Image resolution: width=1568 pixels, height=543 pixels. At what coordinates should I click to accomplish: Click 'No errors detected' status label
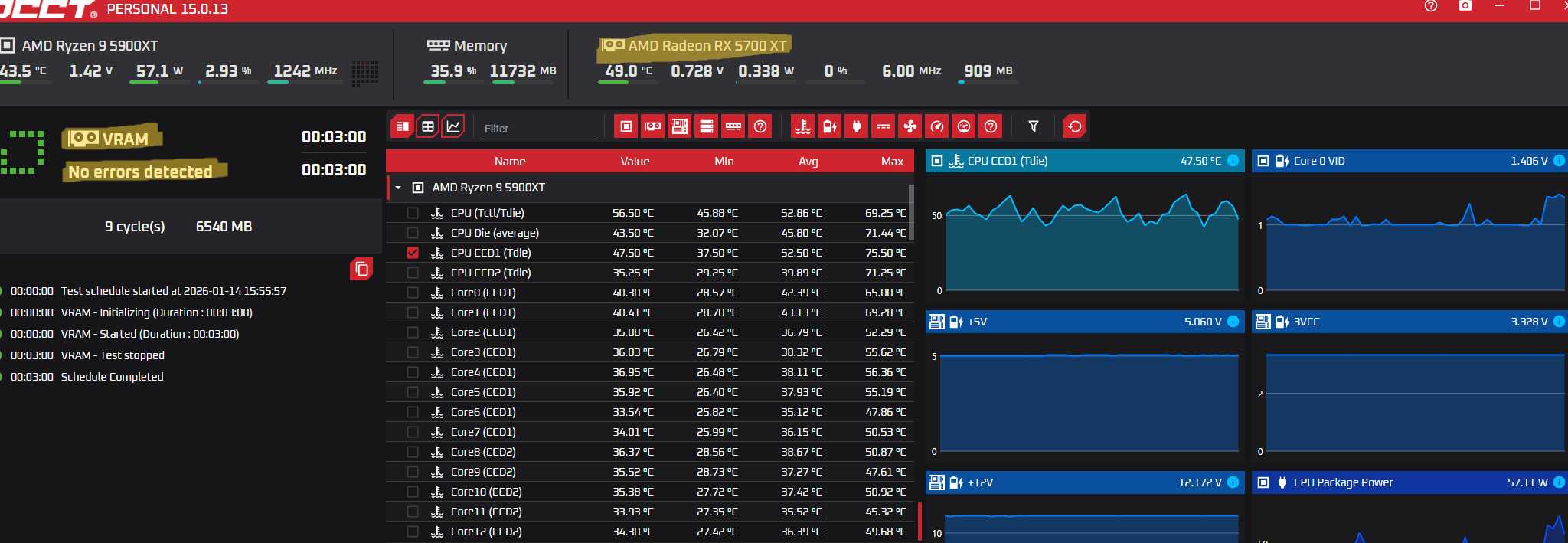click(141, 172)
